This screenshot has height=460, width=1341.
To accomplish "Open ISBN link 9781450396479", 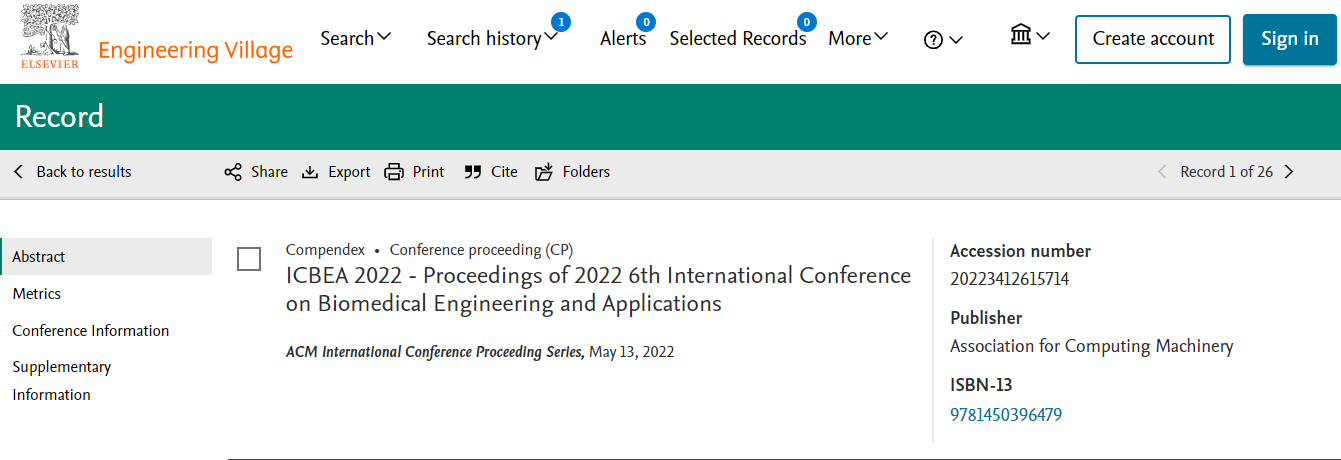I will 1006,414.
